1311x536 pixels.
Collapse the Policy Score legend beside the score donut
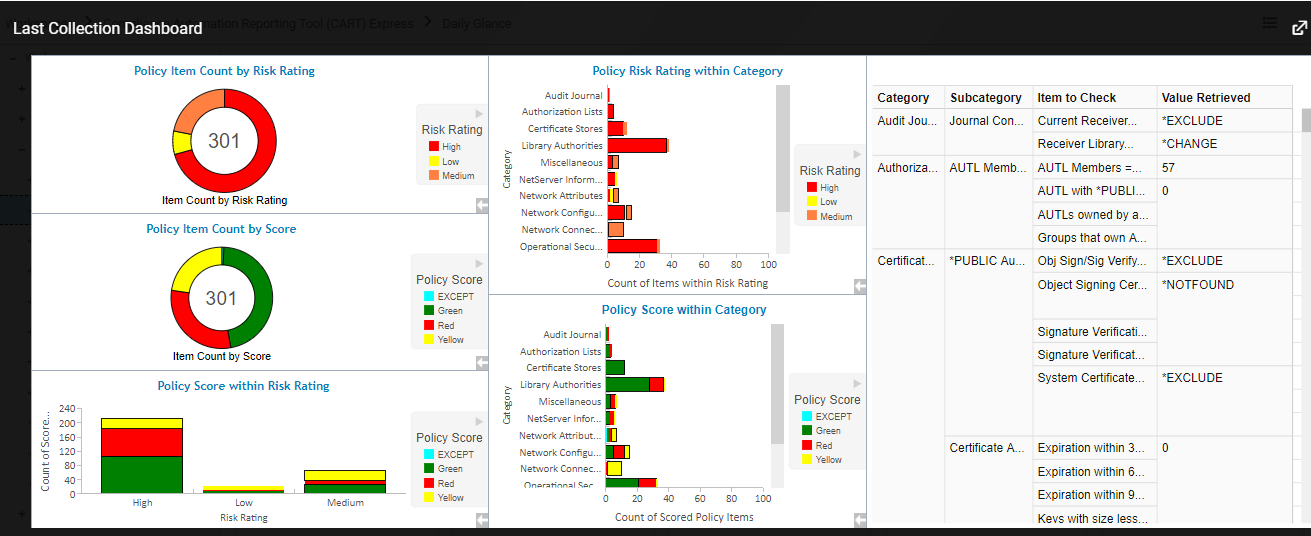coord(479,264)
